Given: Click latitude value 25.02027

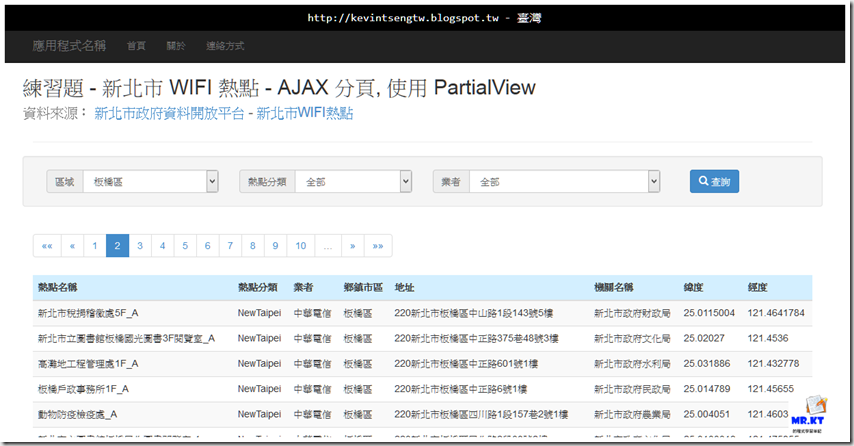Looking at the screenshot, I should pyautogui.click(x=704, y=338).
